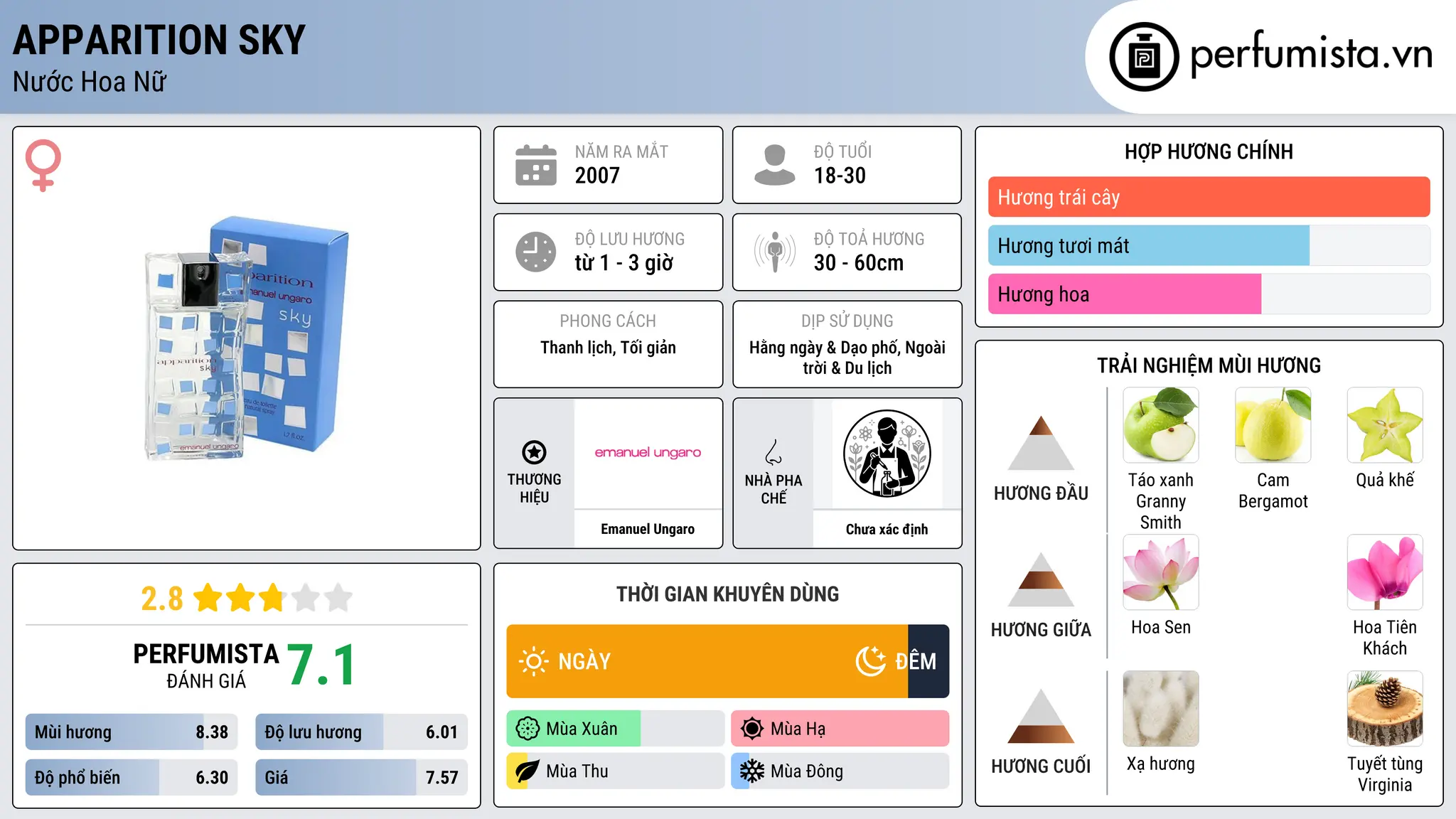Screen dimensions: 1456x819
Task: Click the perfumista.vn perfume bottle logo icon
Action: [1144, 57]
